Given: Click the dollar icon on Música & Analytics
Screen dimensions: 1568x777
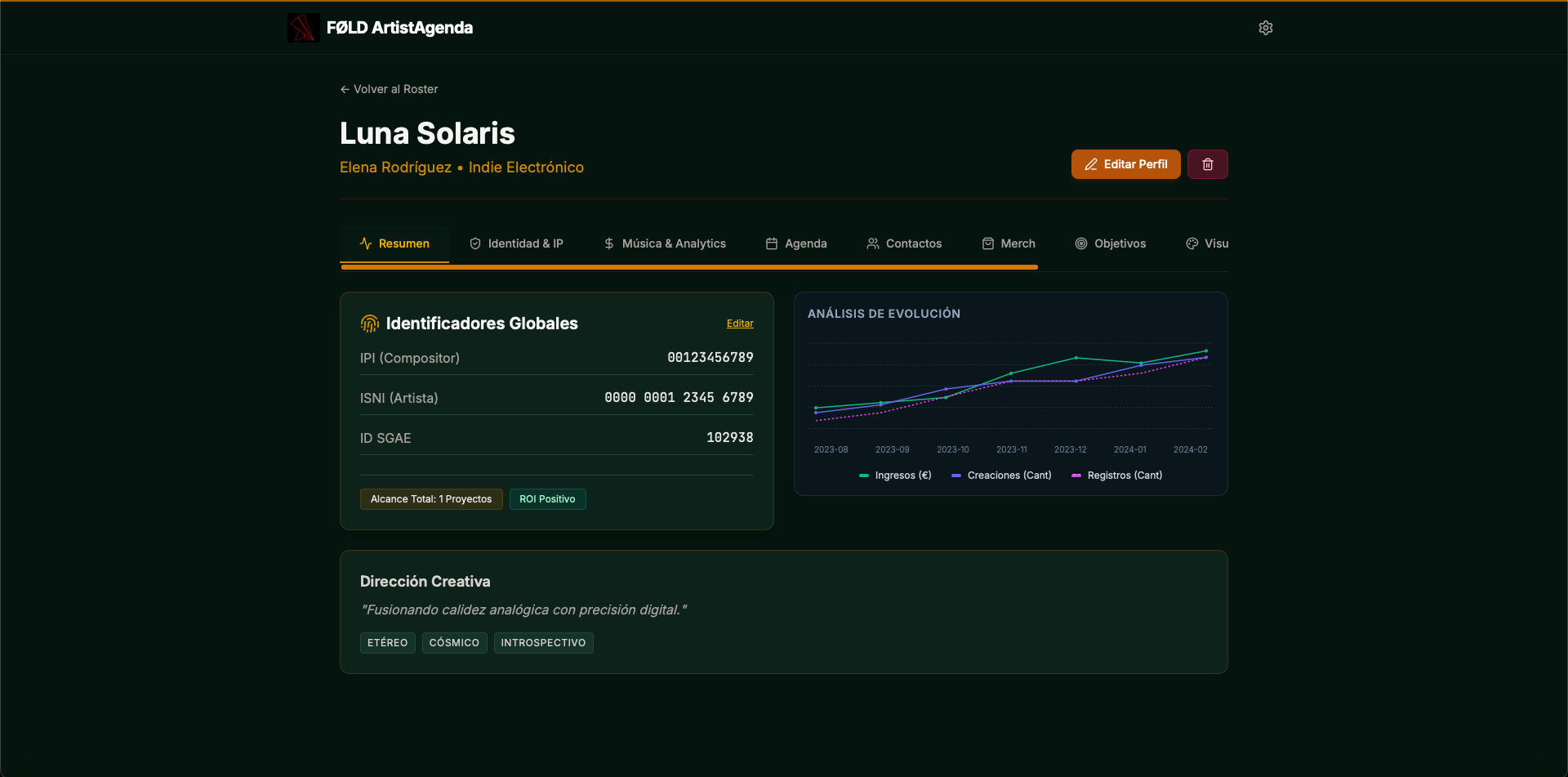Looking at the screenshot, I should click(x=609, y=243).
